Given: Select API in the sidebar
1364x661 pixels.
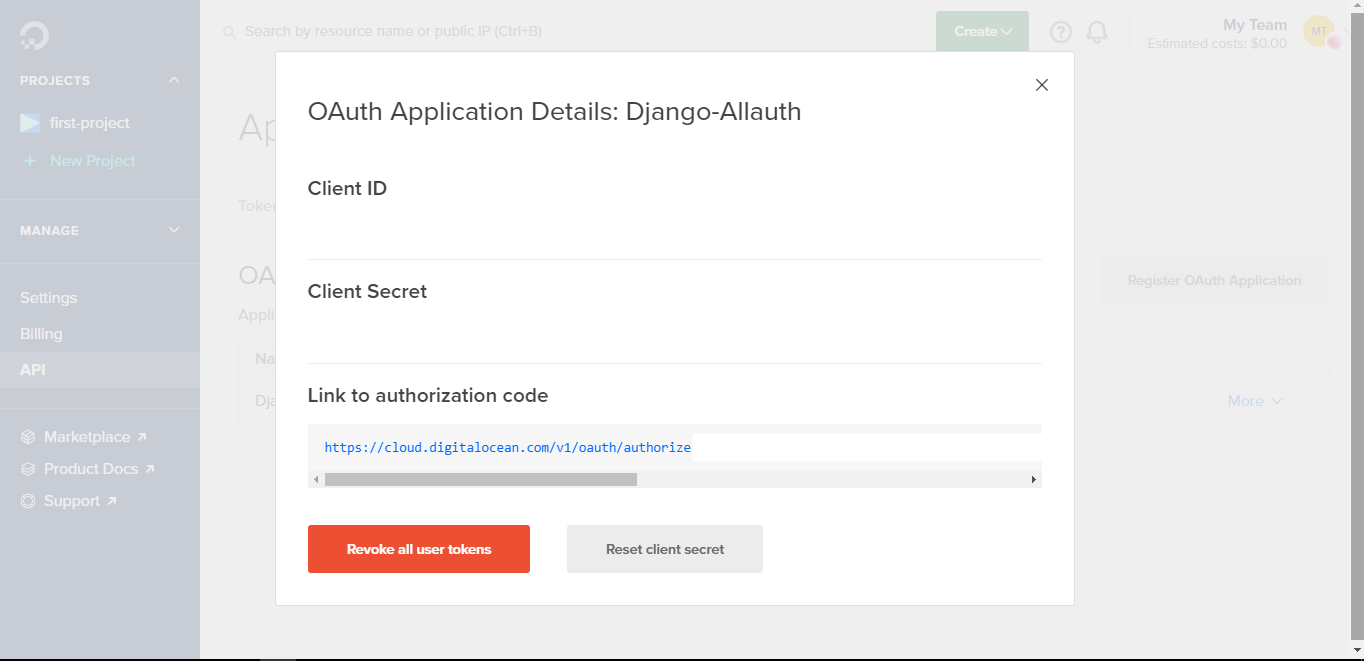Looking at the screenshot, I should (x=100, y=370).
